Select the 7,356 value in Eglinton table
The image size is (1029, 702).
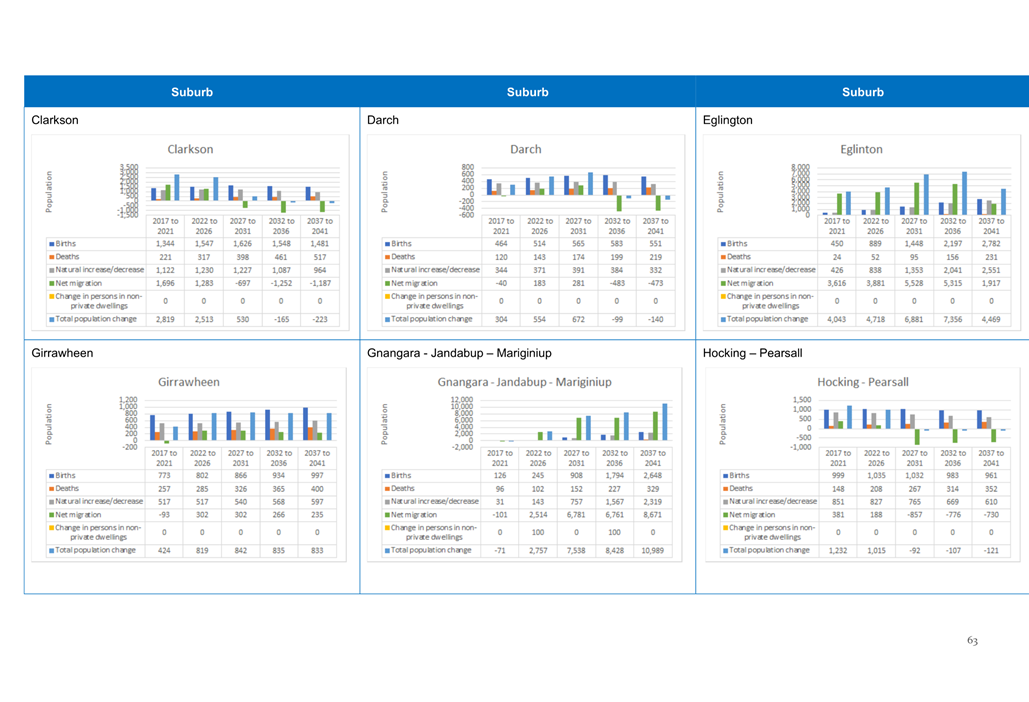(952, 319)
